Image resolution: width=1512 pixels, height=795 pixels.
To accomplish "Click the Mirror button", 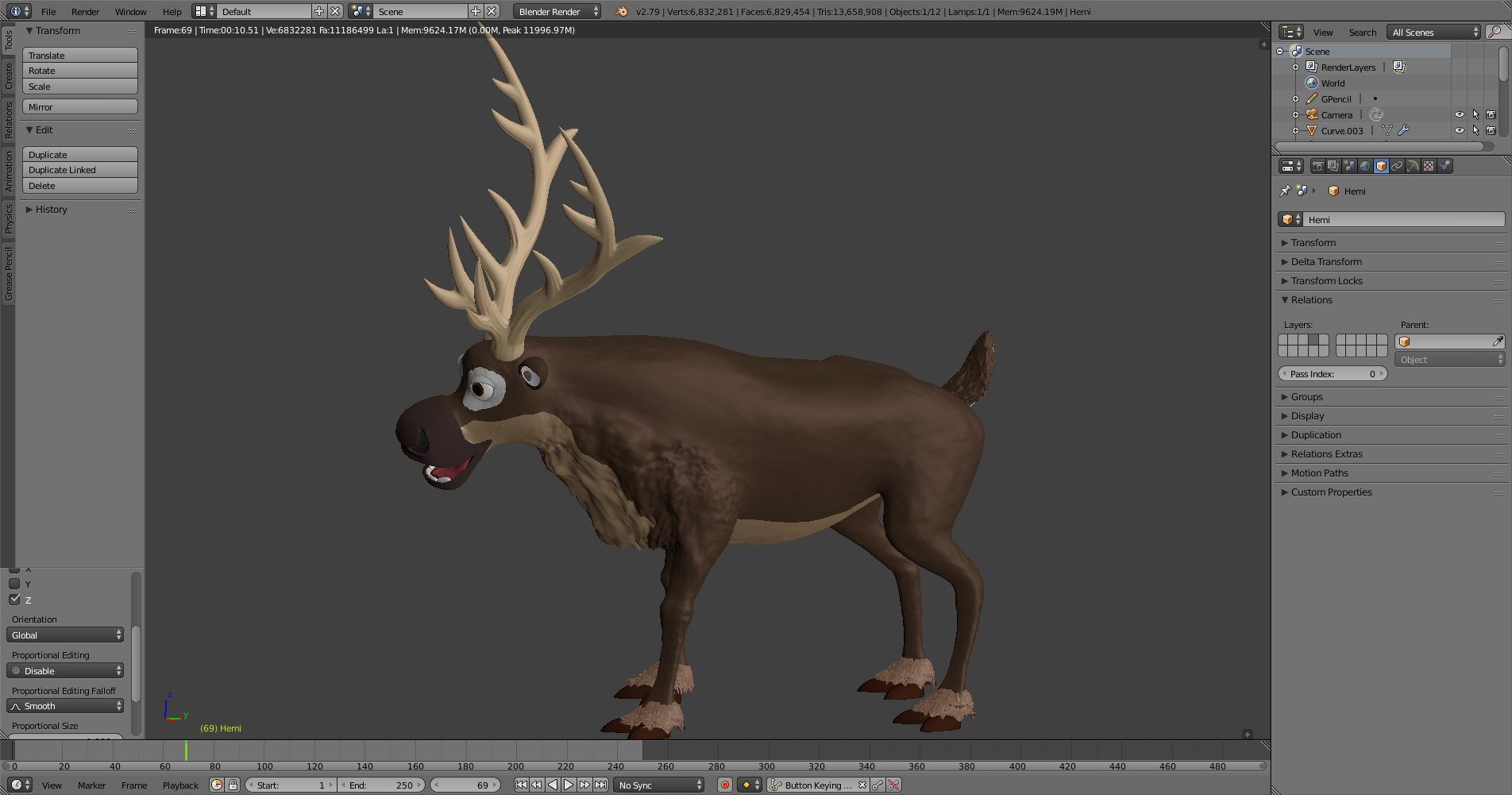I will click(80, 106).
